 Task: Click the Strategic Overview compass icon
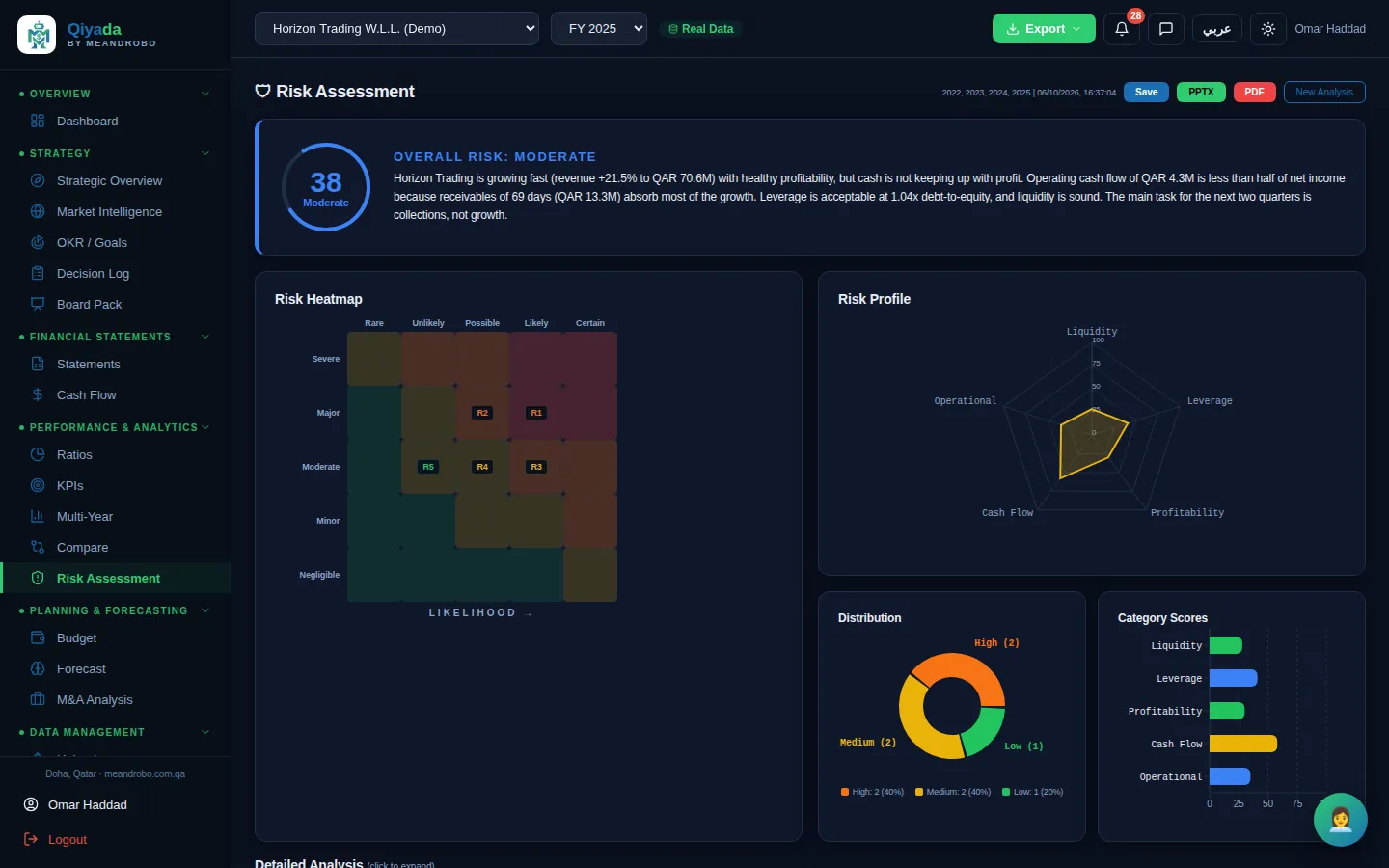click(x=38, y=180)
